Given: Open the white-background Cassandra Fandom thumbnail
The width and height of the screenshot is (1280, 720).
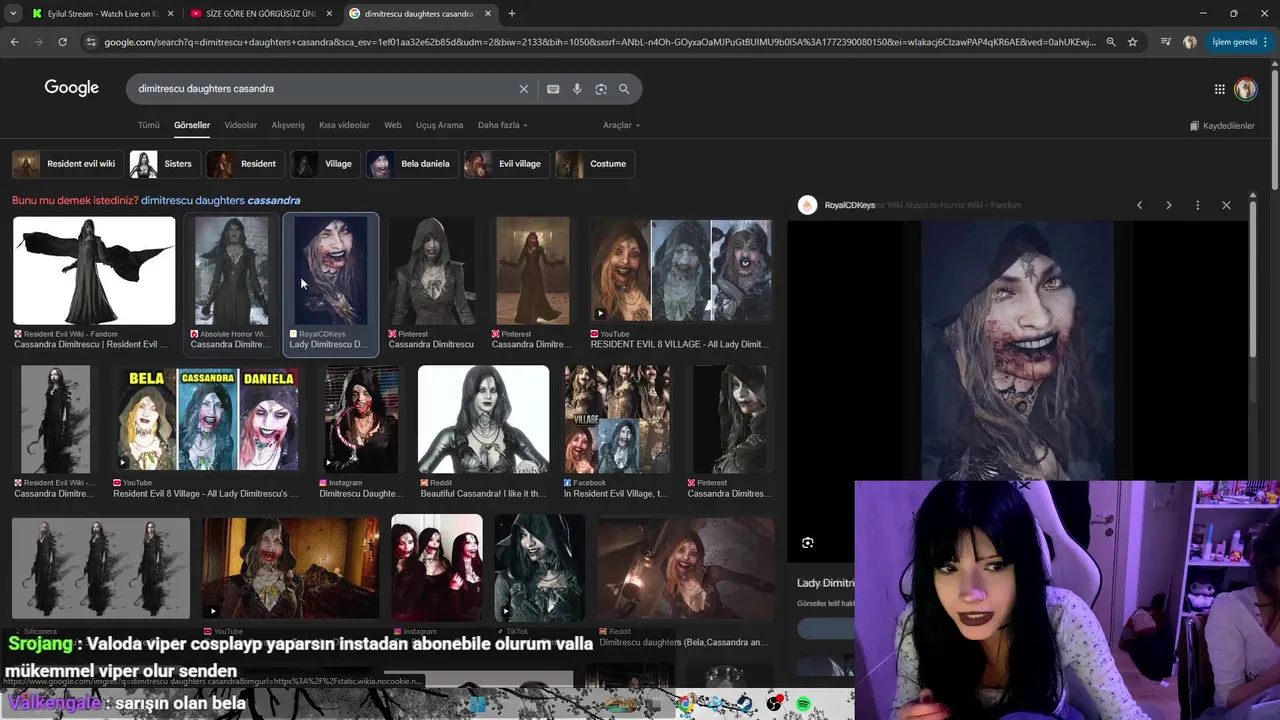Looking at the screenshot, I should coord(94,271).
